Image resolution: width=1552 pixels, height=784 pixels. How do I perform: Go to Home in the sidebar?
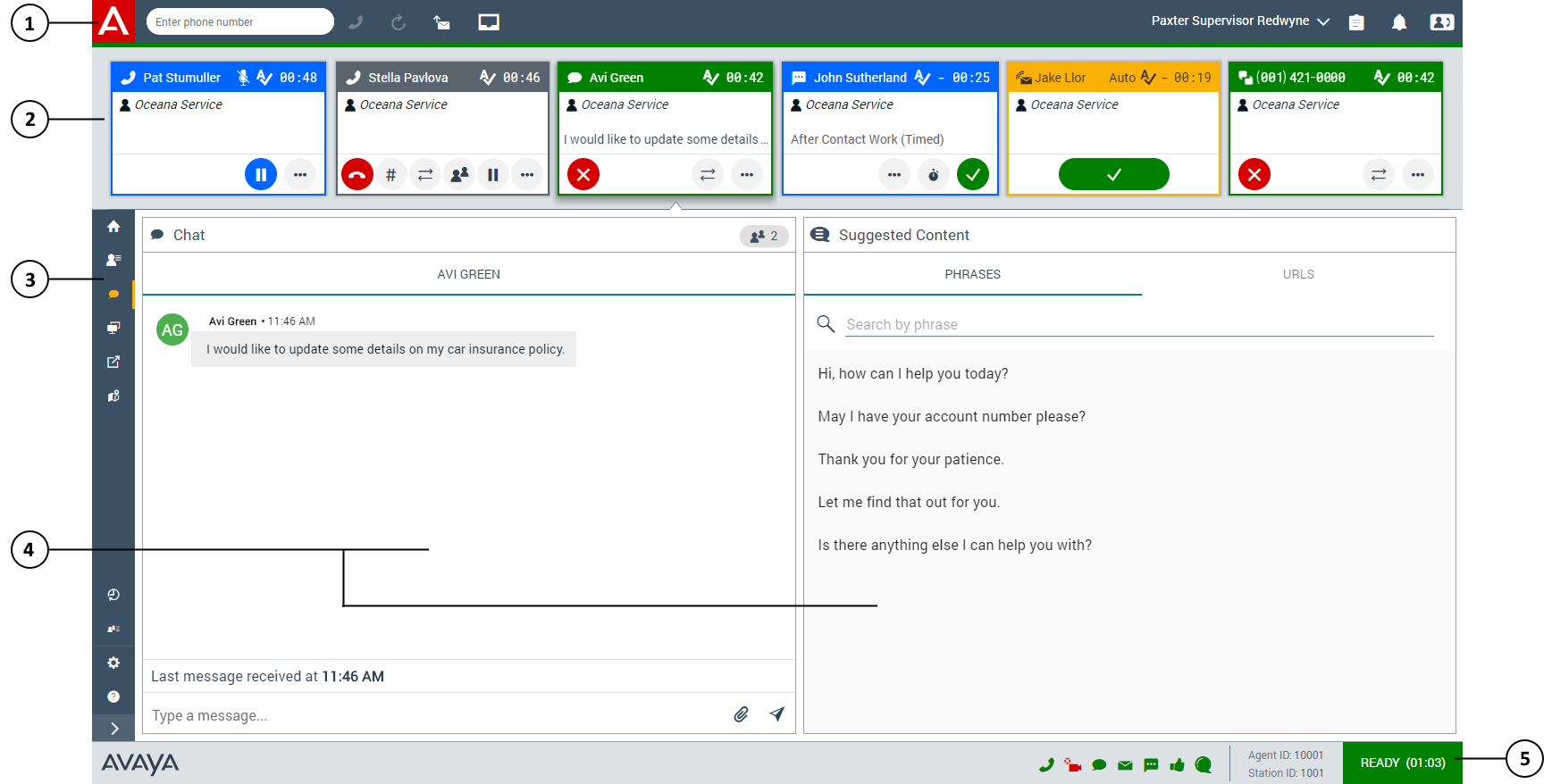click(113, 227)
